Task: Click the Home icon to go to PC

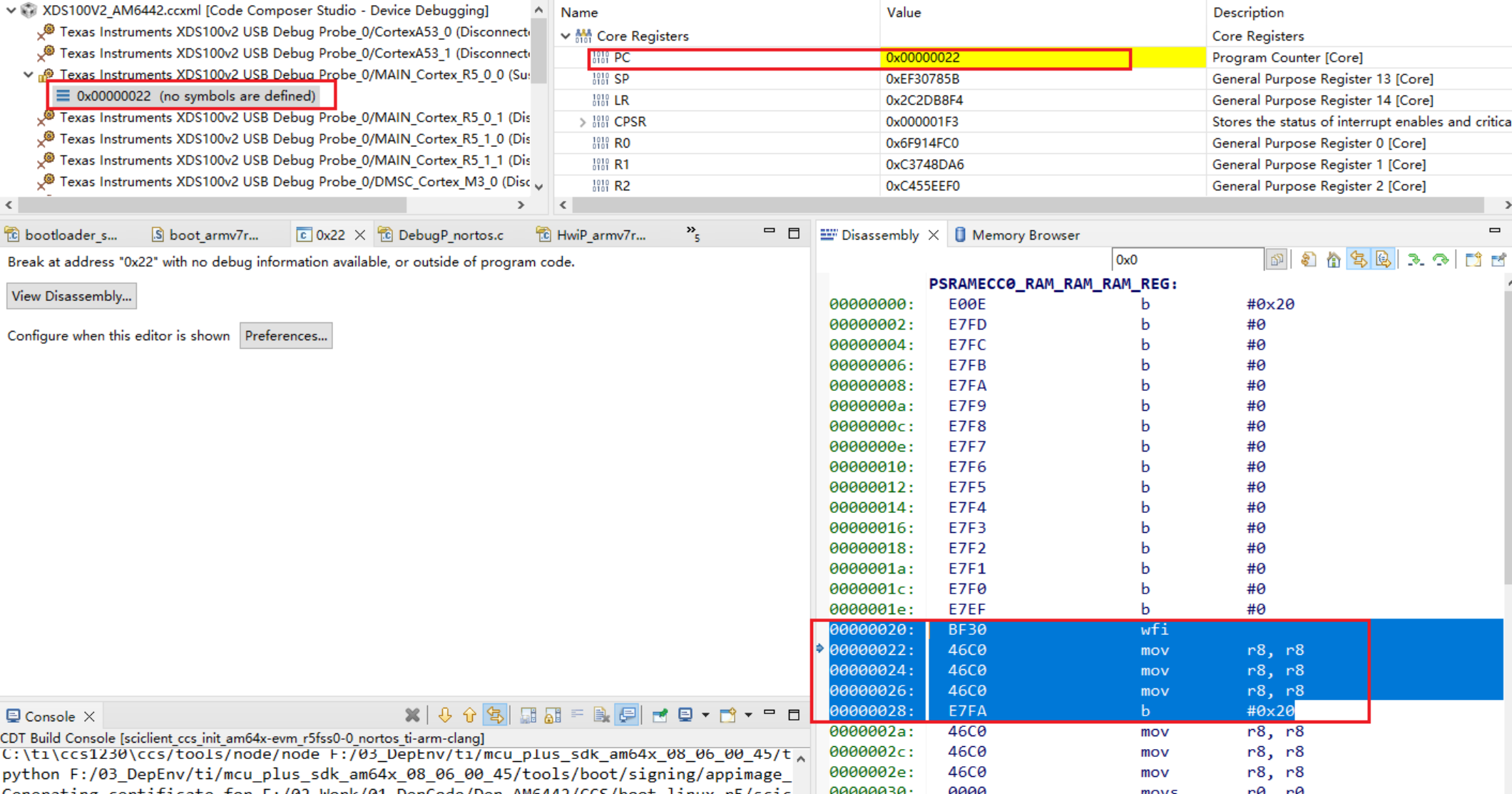Action: (x=1333, y=259)
